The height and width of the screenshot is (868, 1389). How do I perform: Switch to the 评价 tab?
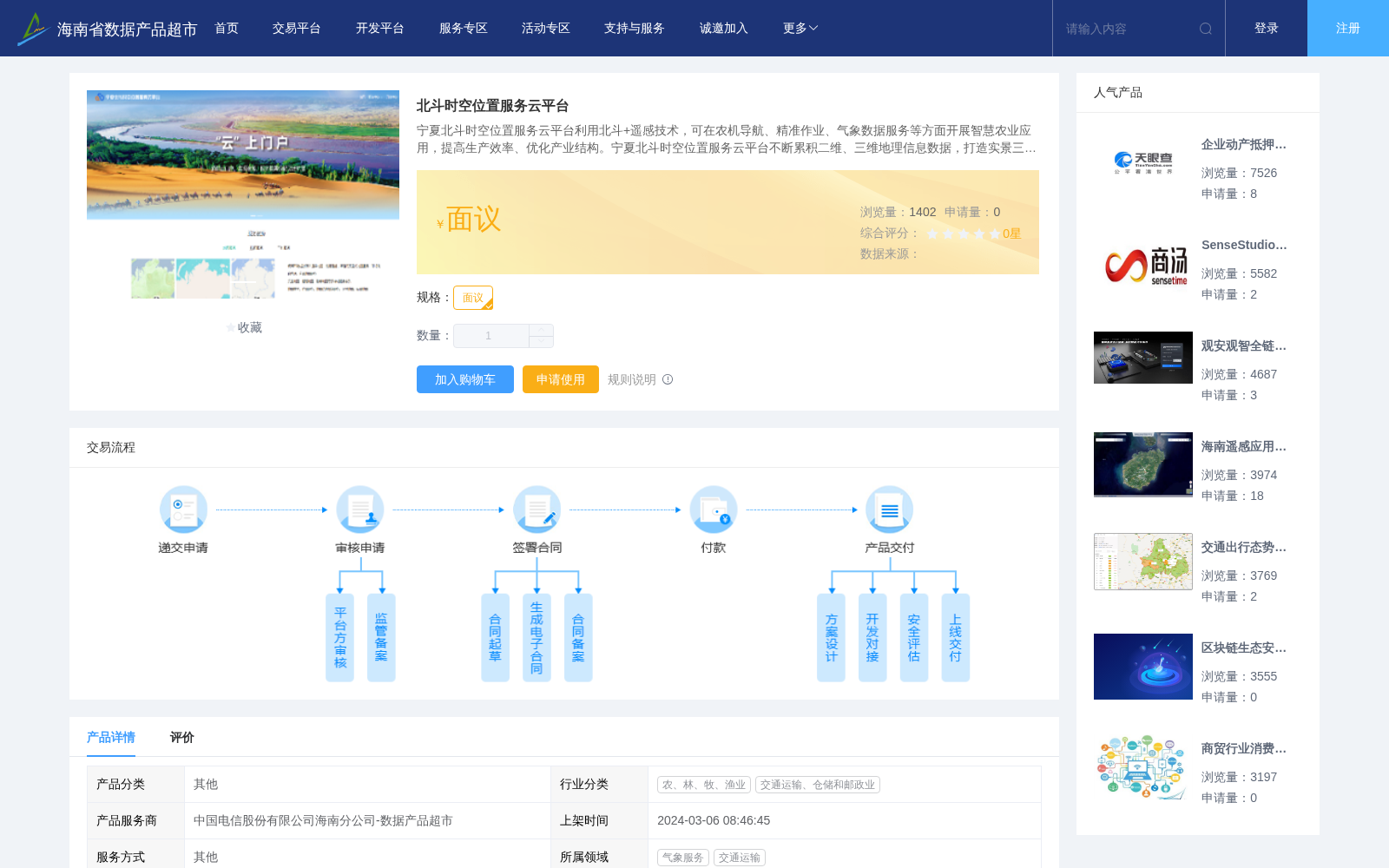click(182, 737)
